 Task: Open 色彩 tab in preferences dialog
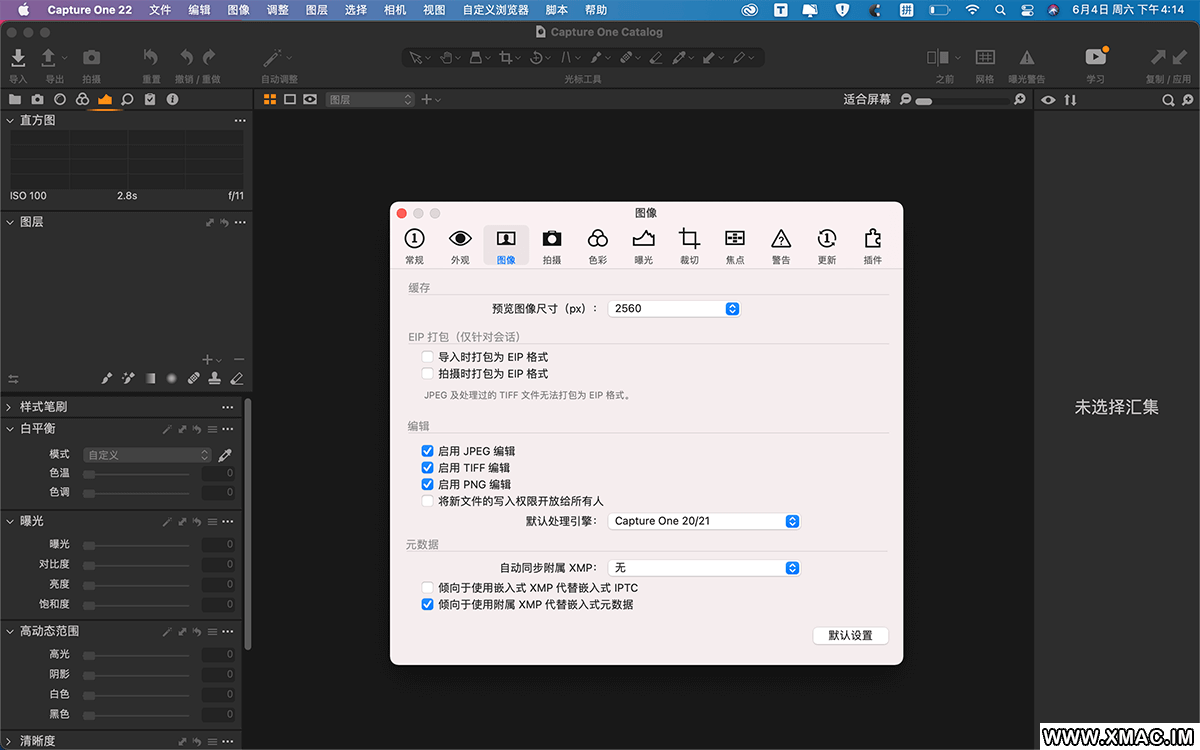coord(597,246)
